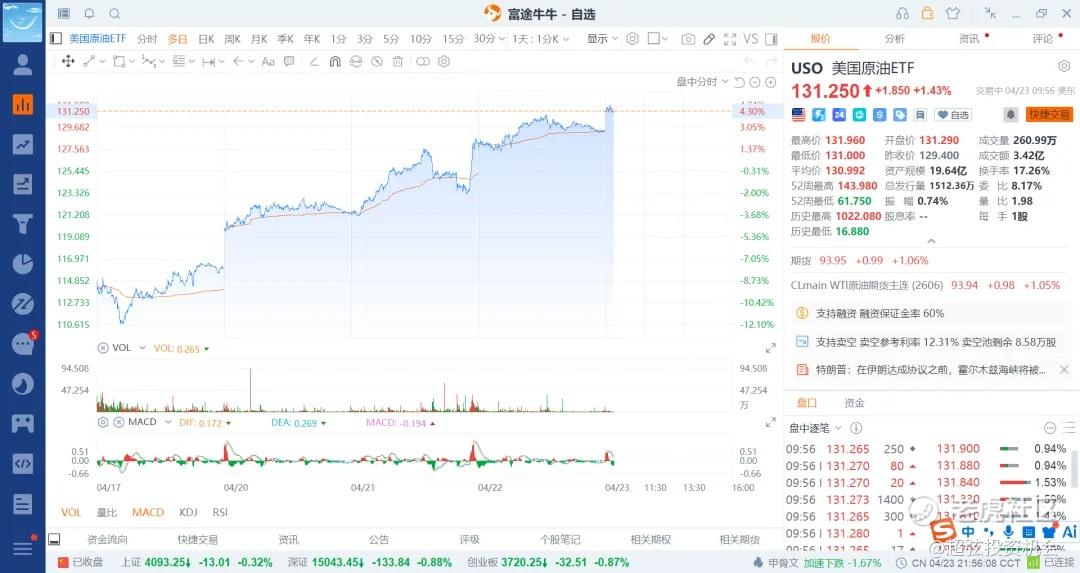Toggle the left watchlist panel
This screenshot has height=573, width=1080.
(x=56, y=39)
